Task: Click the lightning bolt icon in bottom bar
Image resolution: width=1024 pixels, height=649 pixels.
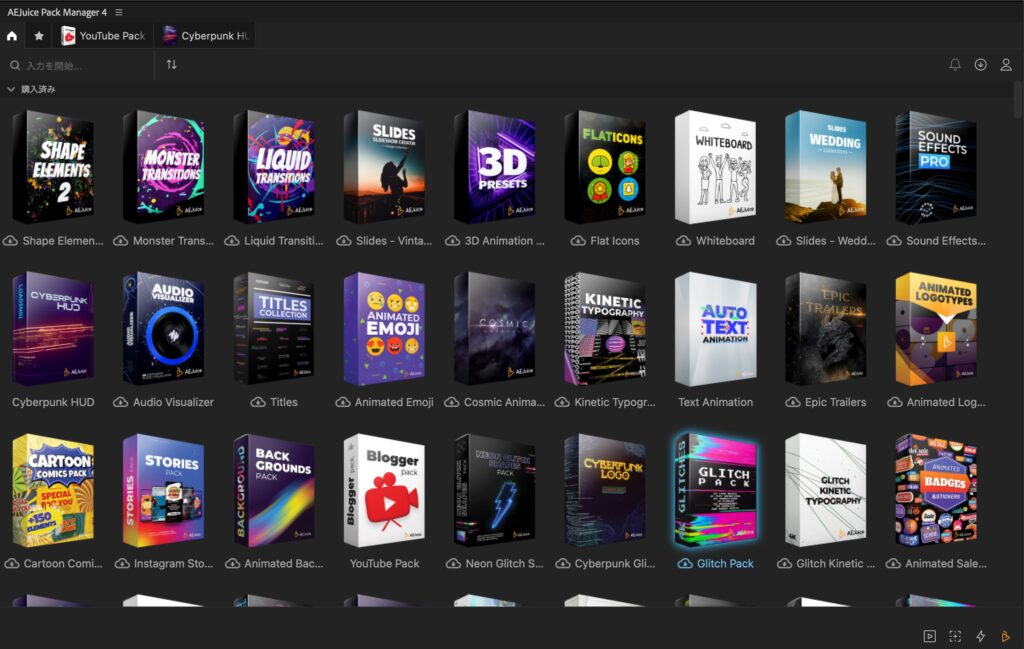Action: pos(980,636)
